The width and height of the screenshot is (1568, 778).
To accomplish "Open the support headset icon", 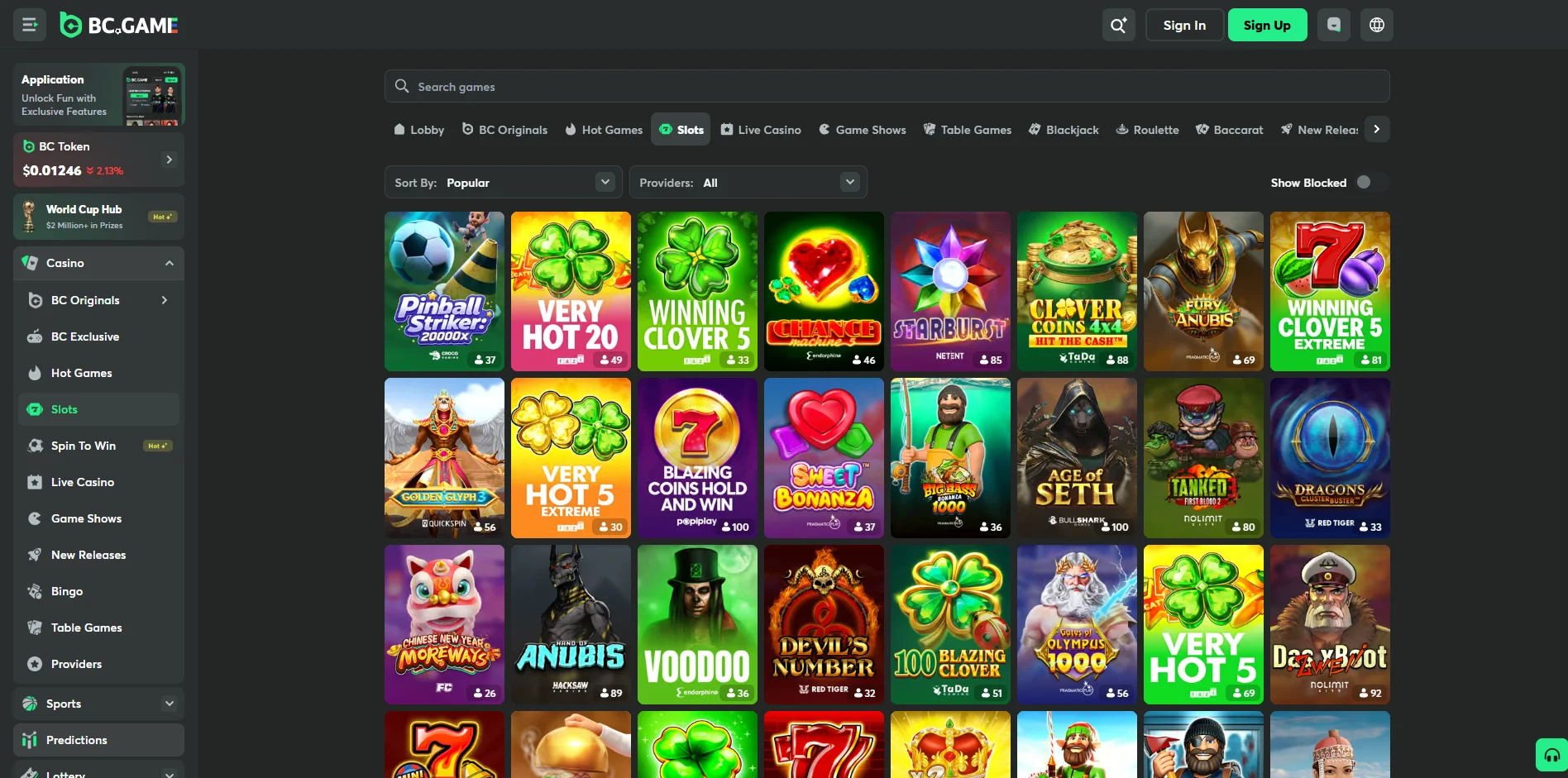I will coord(1551,755).
